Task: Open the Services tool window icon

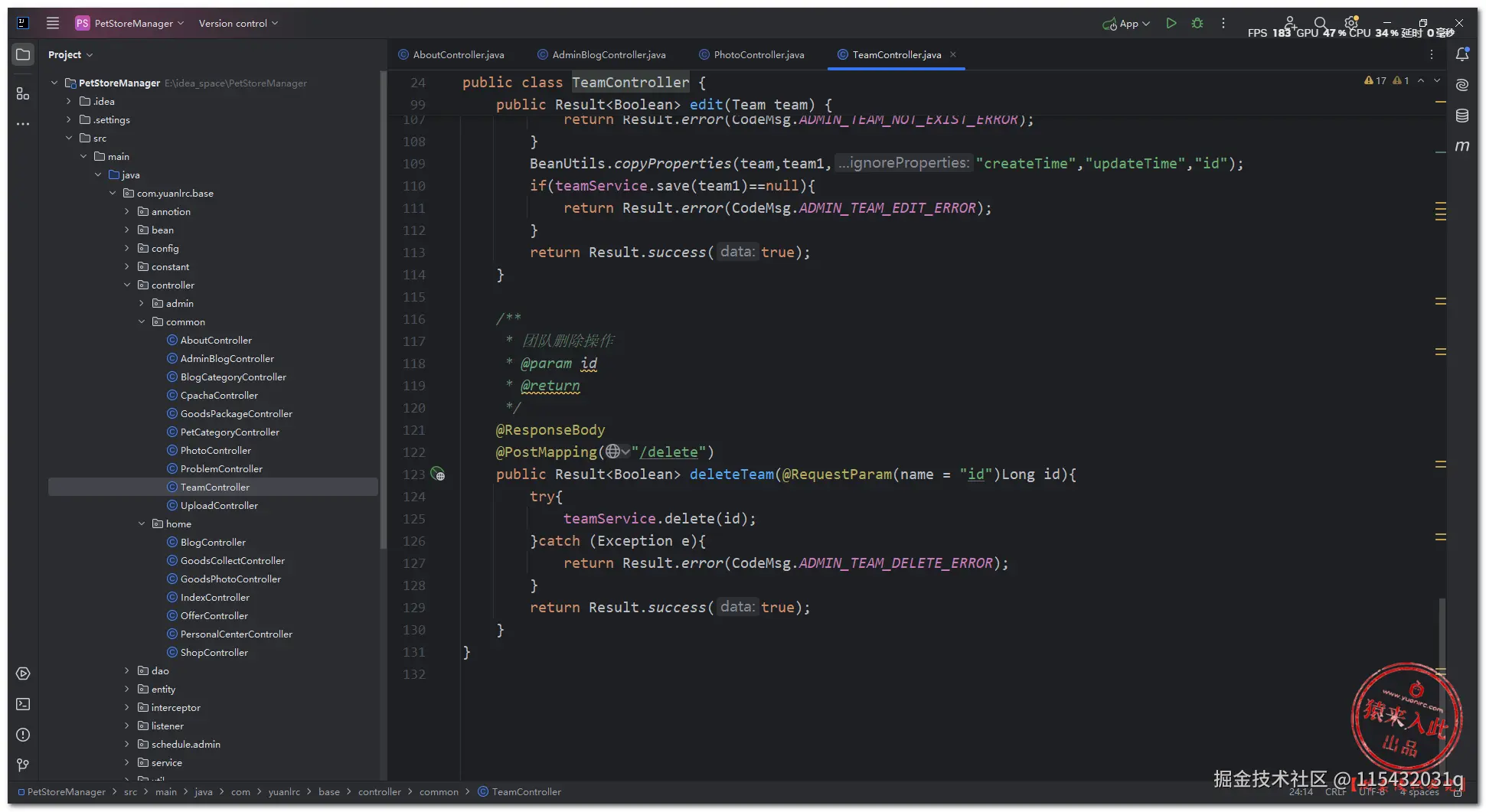Action: point(23,673)
